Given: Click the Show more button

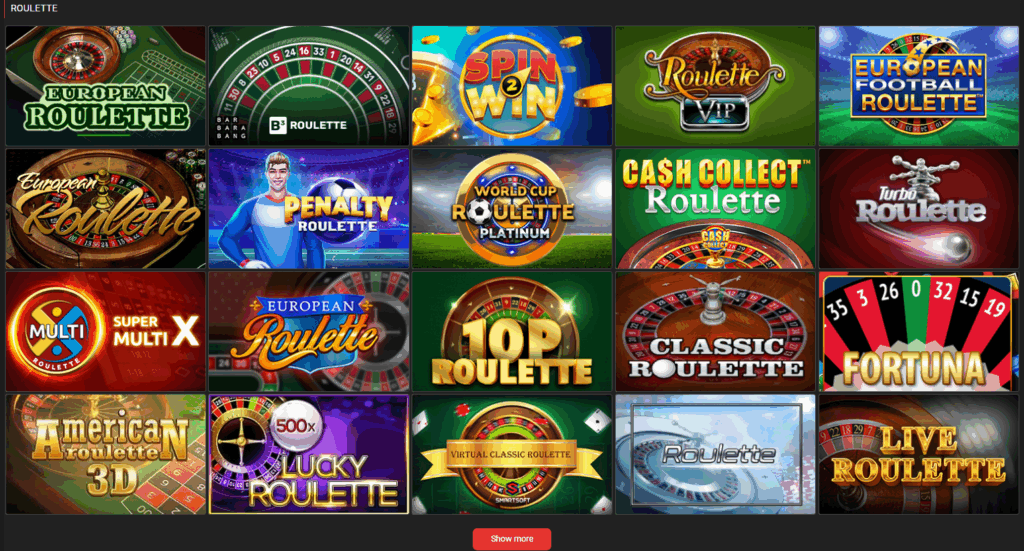Looking at the screenshot, I should pos(512,539).
